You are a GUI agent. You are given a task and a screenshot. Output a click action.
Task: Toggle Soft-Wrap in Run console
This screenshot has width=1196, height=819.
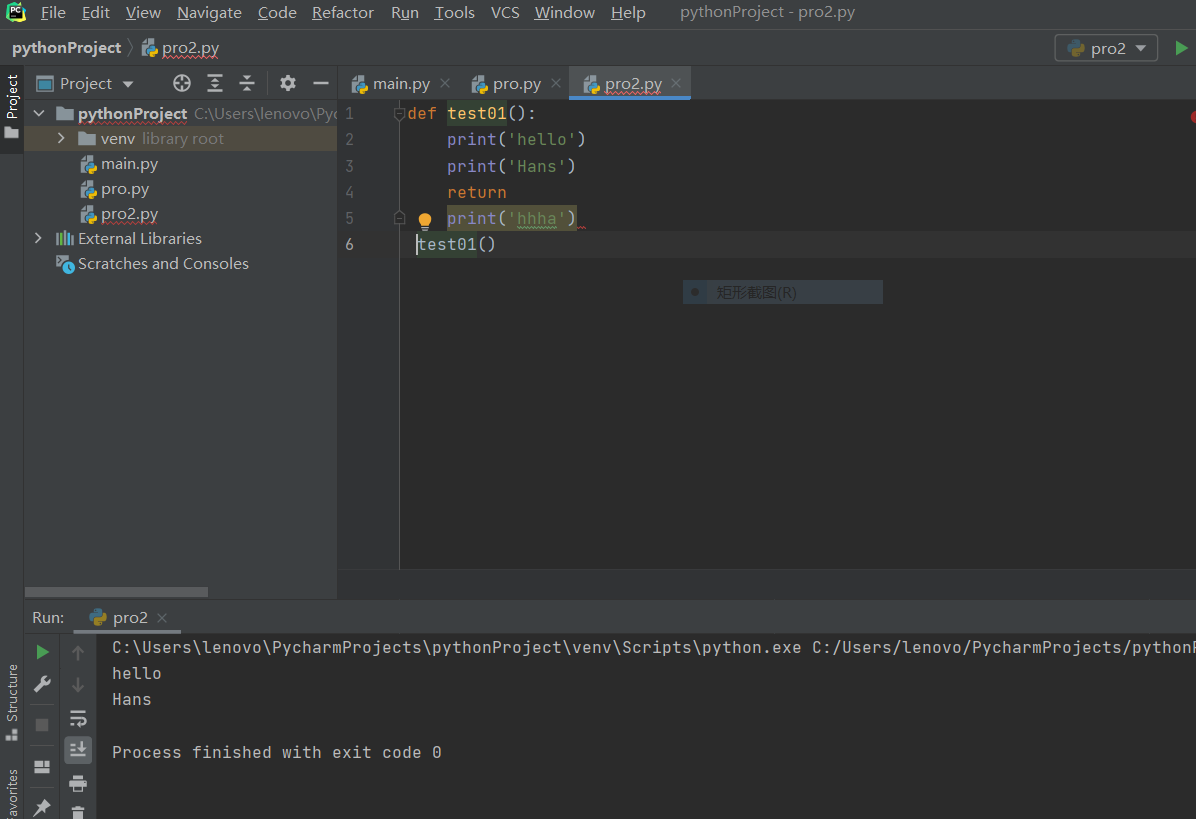coord(78,718)
